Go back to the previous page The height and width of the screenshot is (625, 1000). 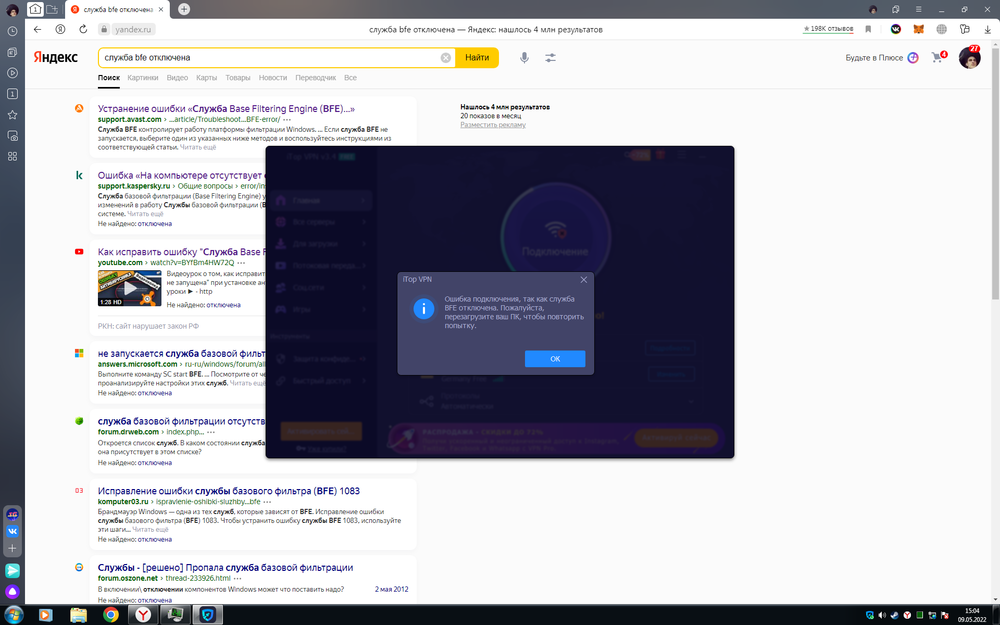(38, 29)
